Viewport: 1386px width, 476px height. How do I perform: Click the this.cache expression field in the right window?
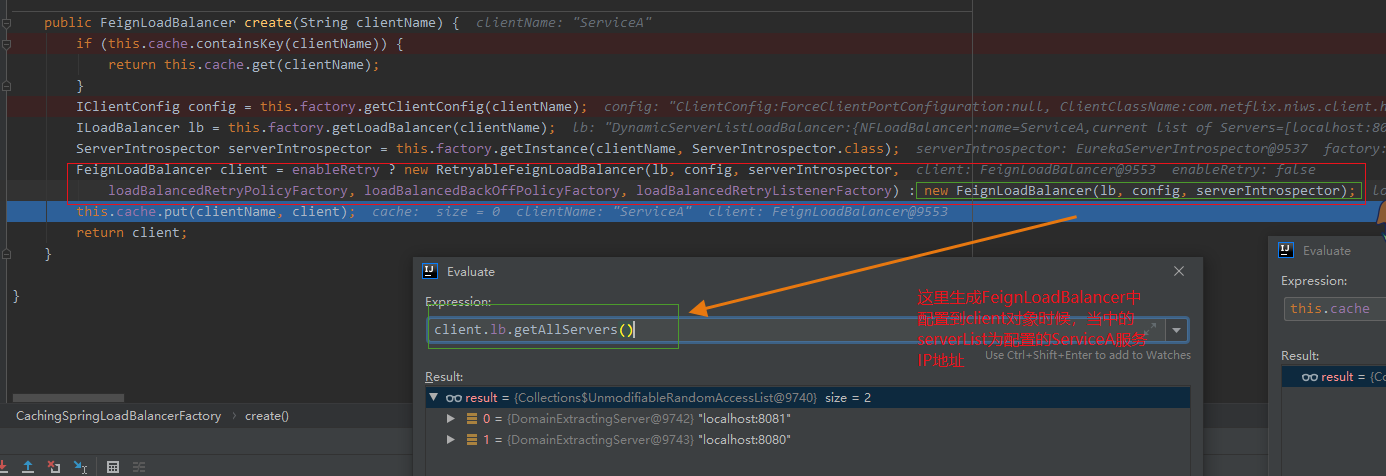point(1335,308)
